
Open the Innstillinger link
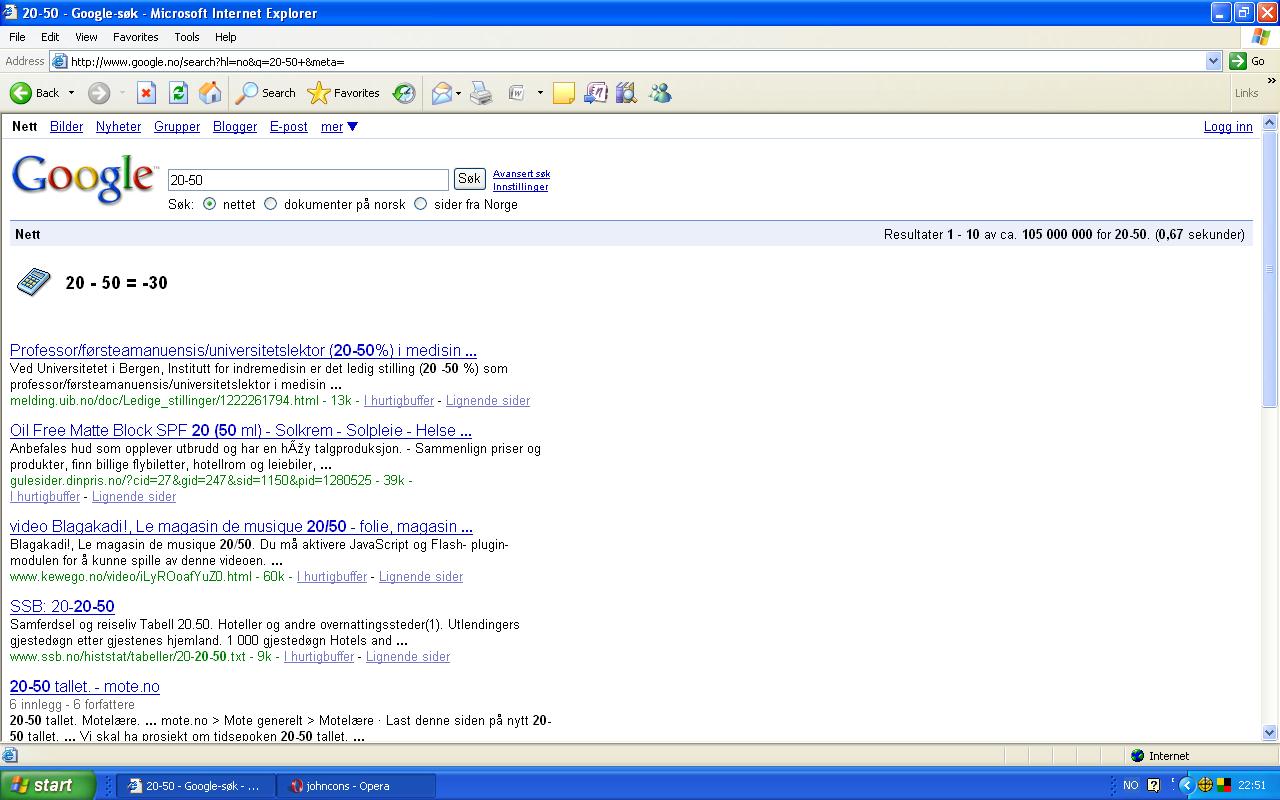point(520,187)
